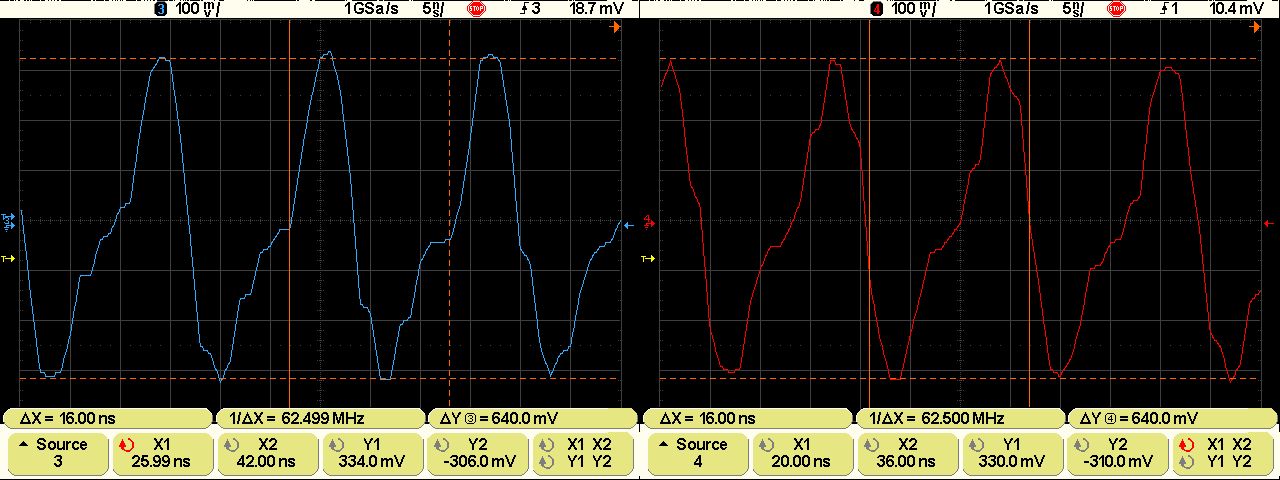Screen dimensions: 1280x480
Task: Select the X1 20.00 ns cursor softkey
Action: click(x=802, y=453)
